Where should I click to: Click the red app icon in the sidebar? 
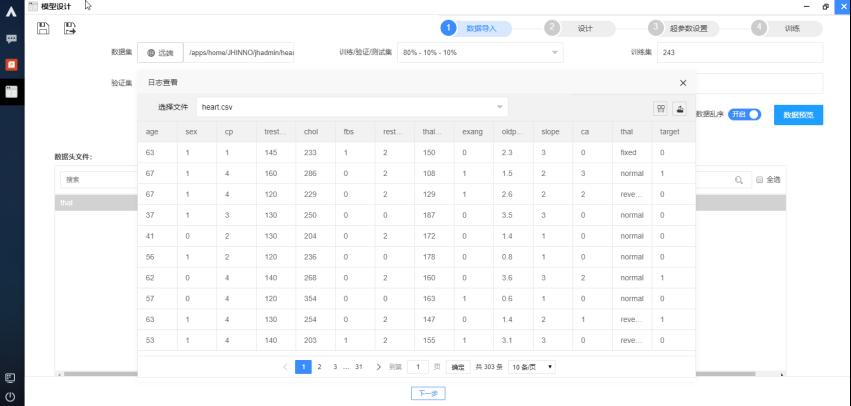tap(11, 64)
